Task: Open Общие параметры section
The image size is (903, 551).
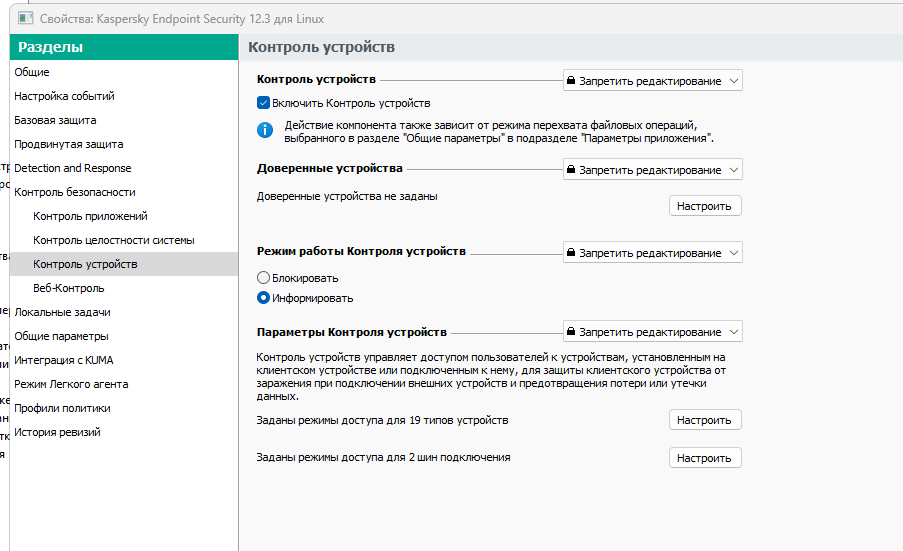Action: (124, 336)
